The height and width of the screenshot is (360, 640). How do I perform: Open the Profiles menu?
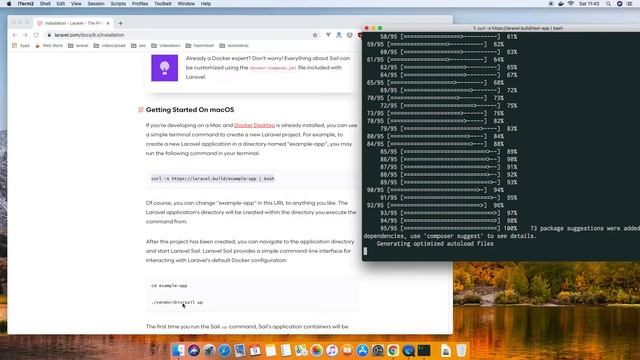tap(140, 4)
